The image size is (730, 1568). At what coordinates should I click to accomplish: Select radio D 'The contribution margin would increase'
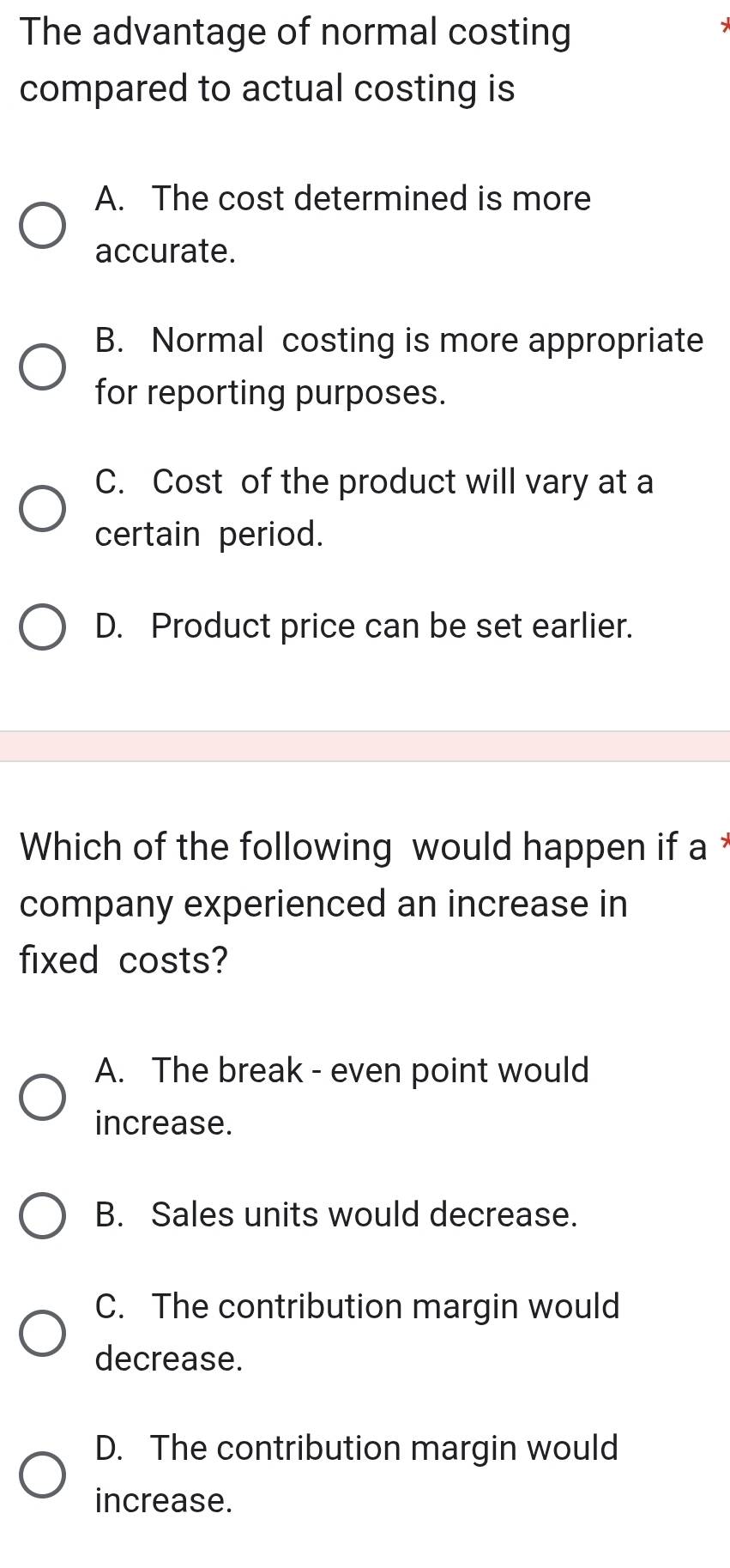(x=43, y=1475)
